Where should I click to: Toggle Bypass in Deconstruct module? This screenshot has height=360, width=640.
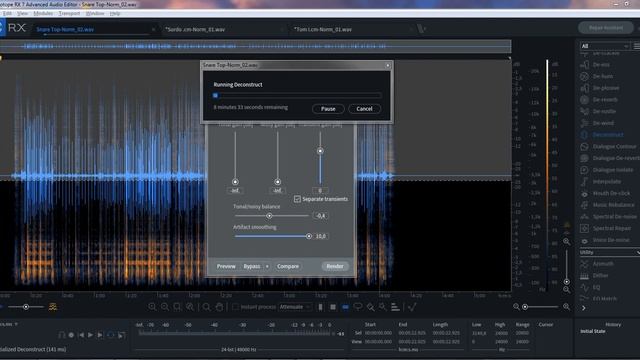pos(251,267)
